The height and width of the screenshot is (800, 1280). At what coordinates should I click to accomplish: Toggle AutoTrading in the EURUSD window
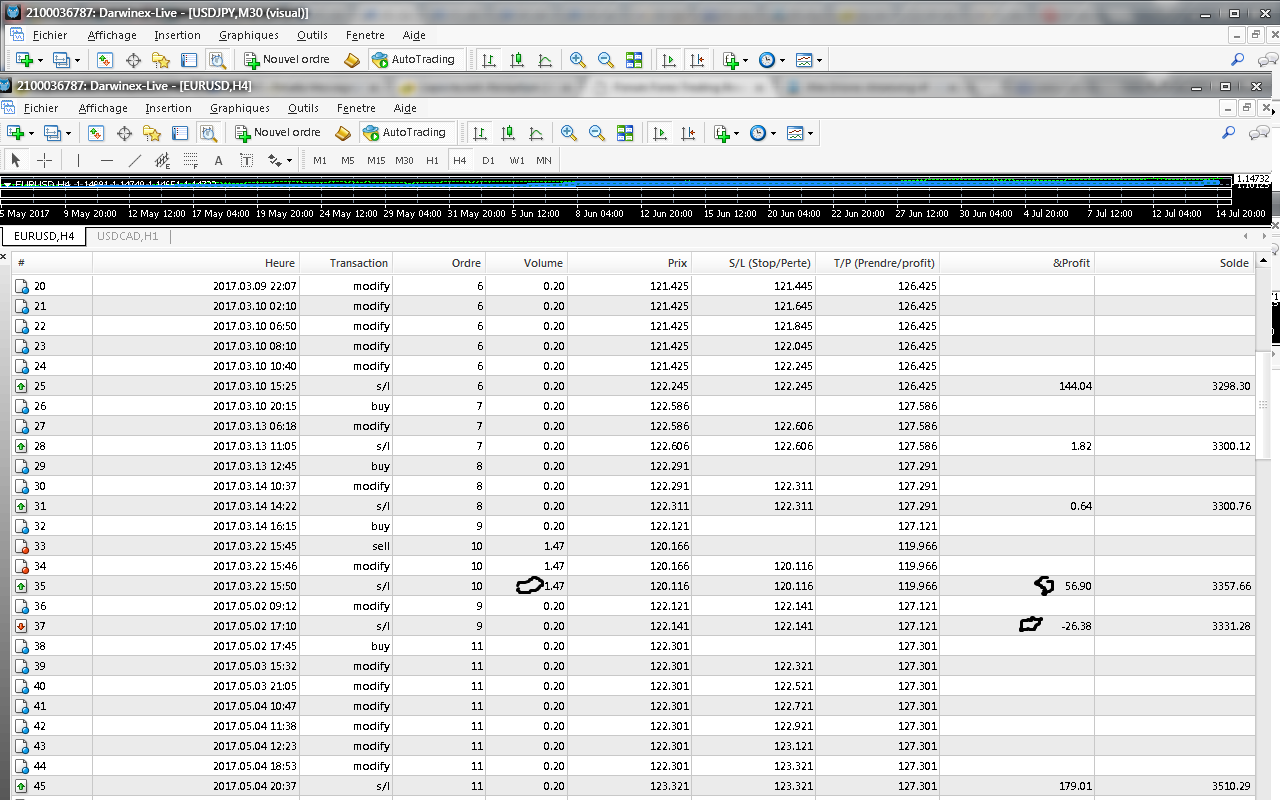pos(404,133)
